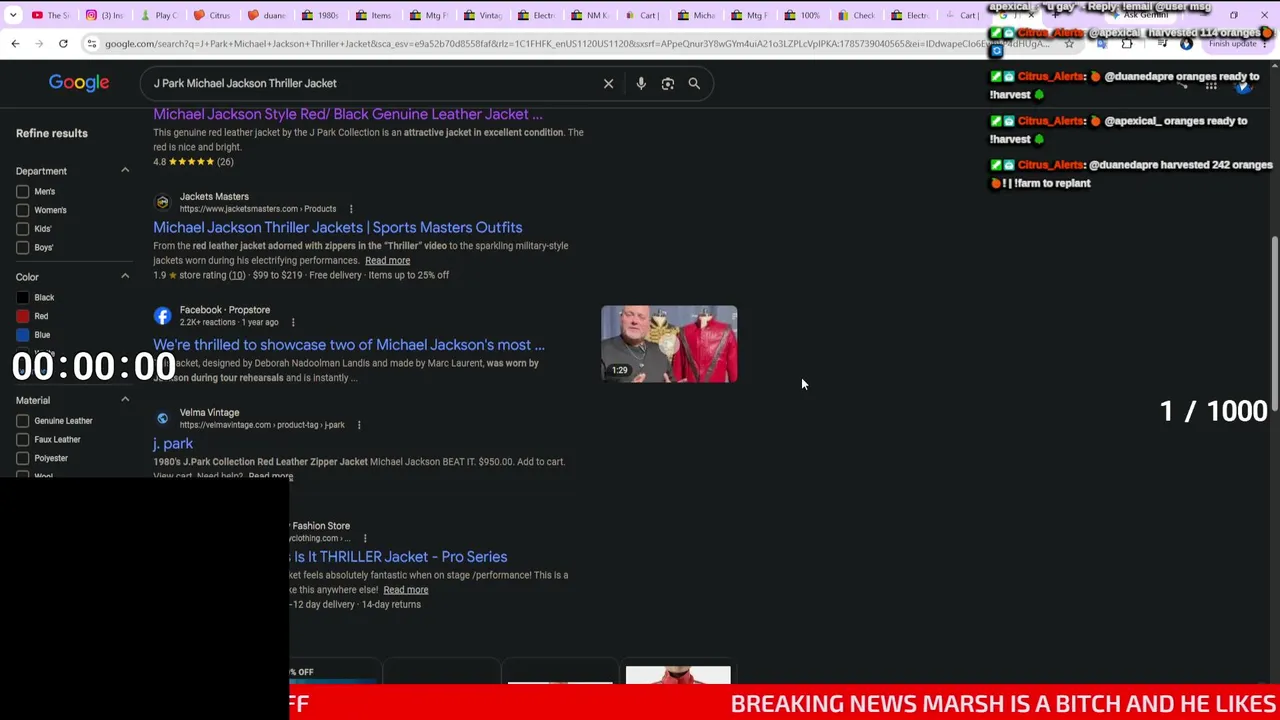Collapse the Department filter section
1280x720 pixels.
(125, 171)
